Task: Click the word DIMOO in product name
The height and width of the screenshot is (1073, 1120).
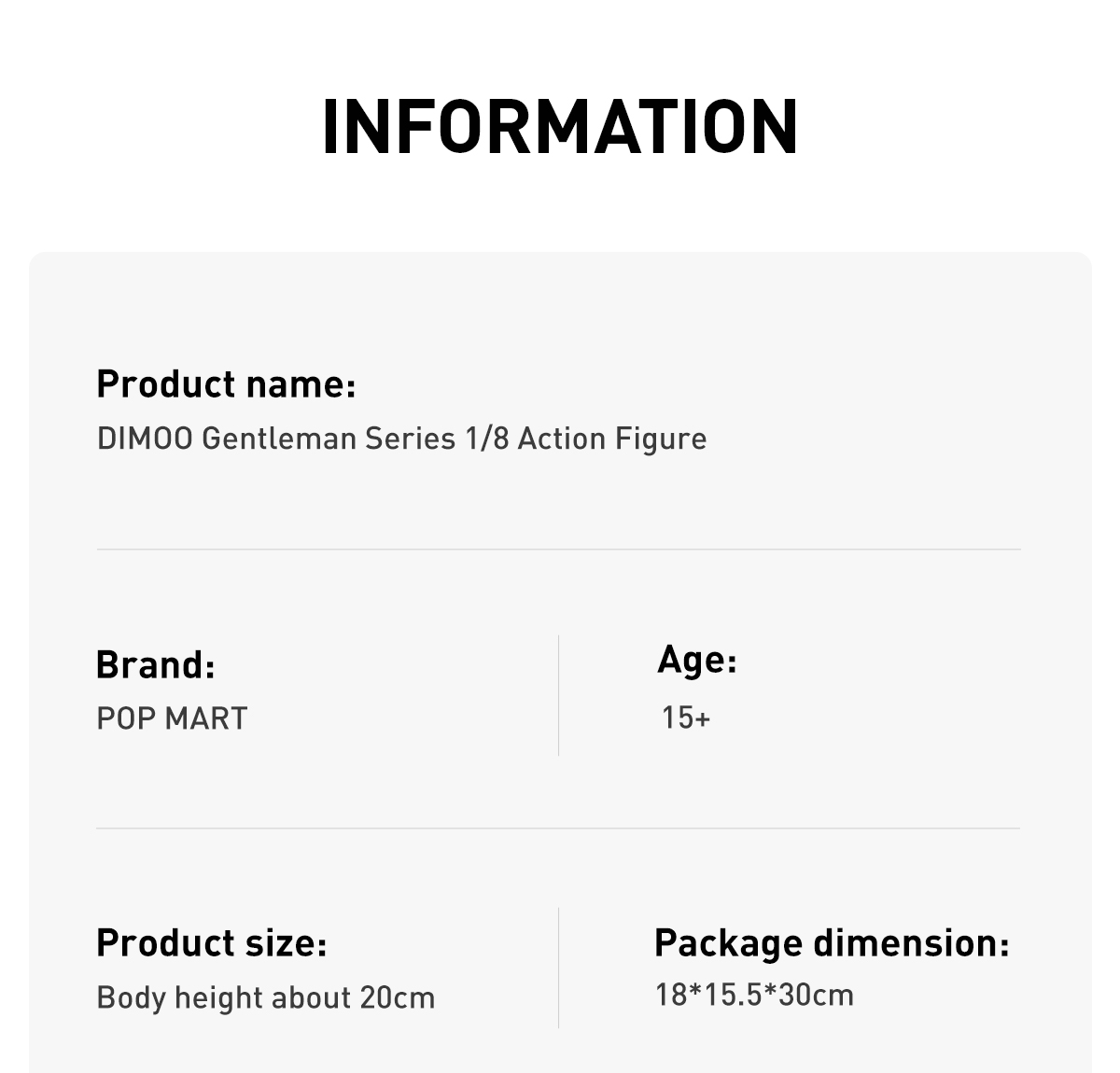Action: [145, 439]
